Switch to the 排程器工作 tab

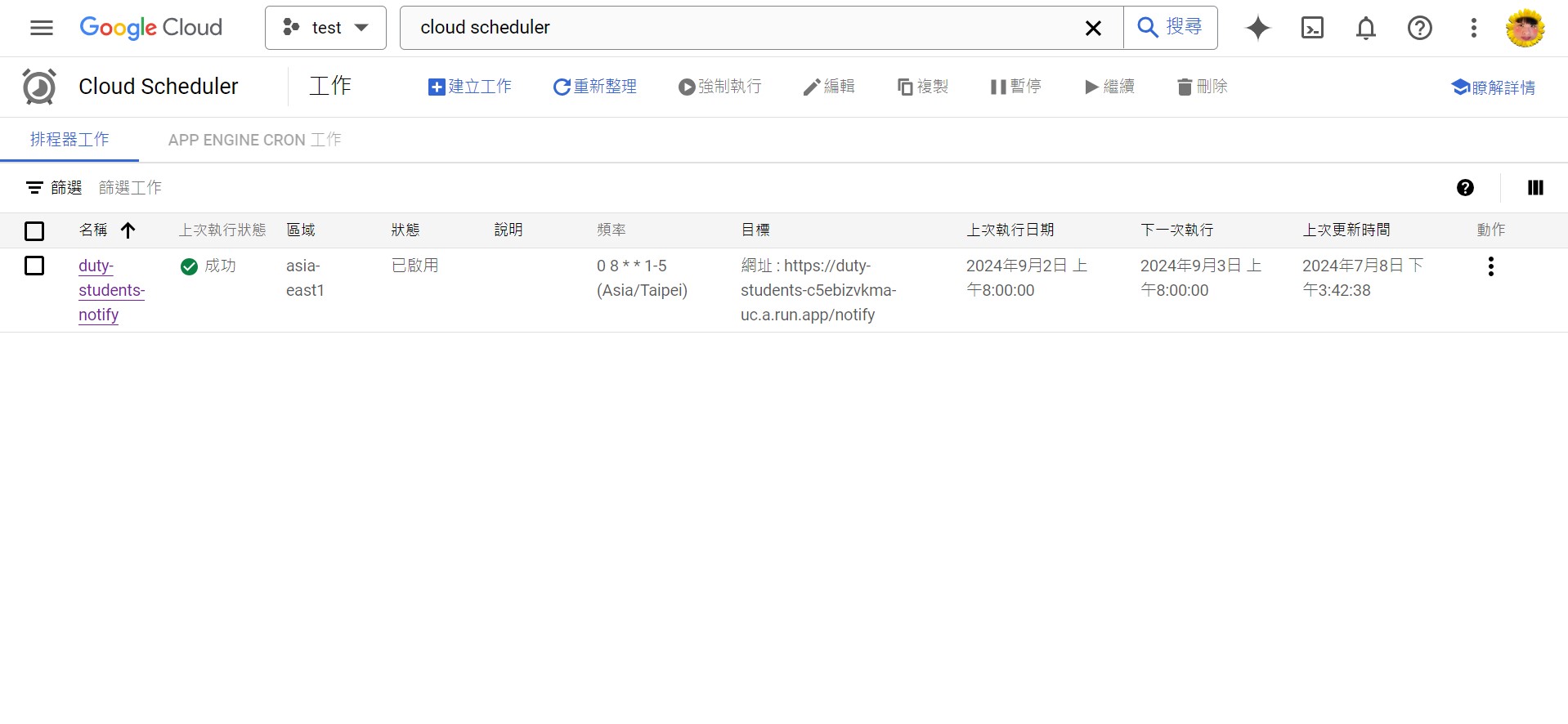(69, 140)
